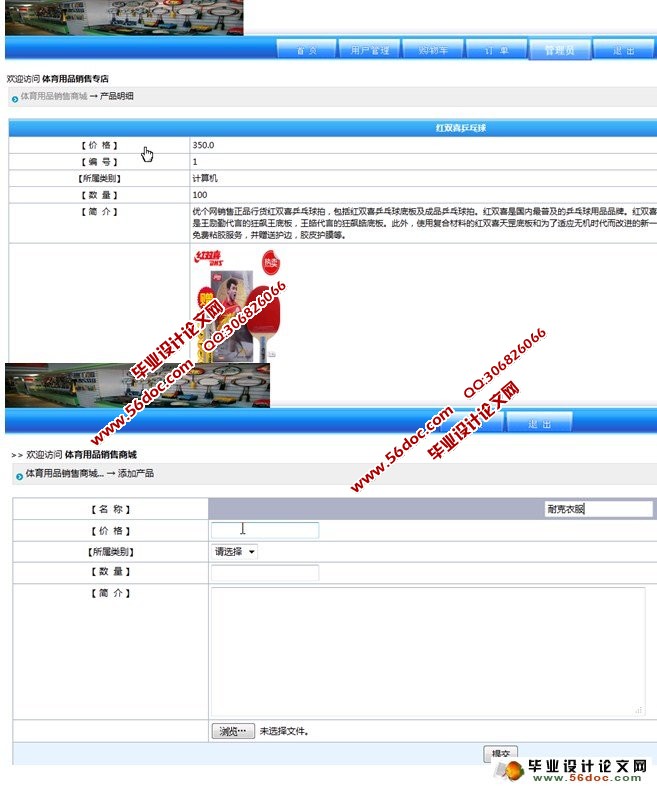657x788 pixels.
Task: Click the quantity value 100
Action: click(200, 195)
